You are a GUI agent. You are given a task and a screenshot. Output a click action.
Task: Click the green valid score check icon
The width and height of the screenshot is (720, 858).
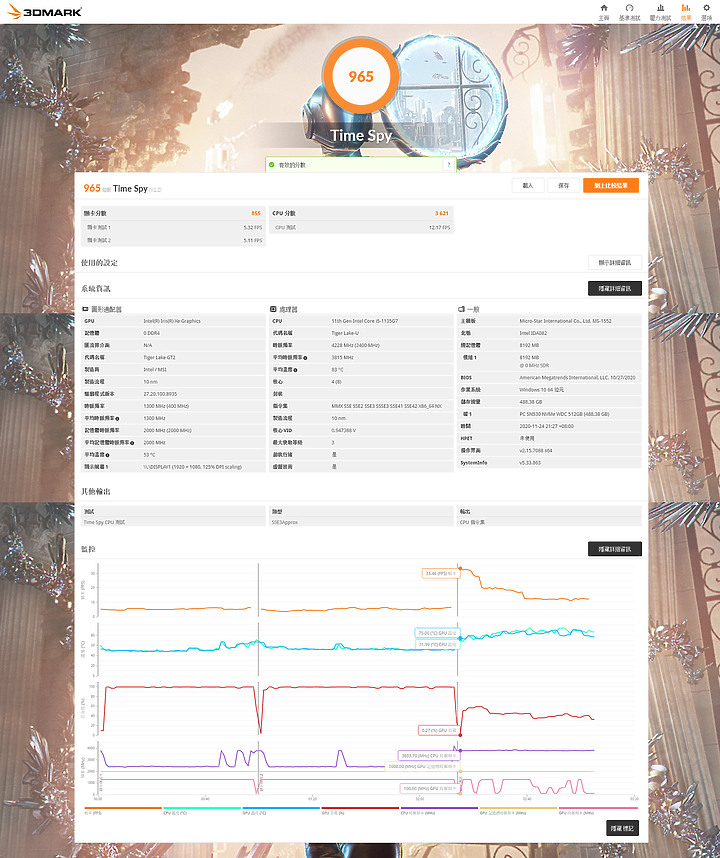(x=272, y=165)
